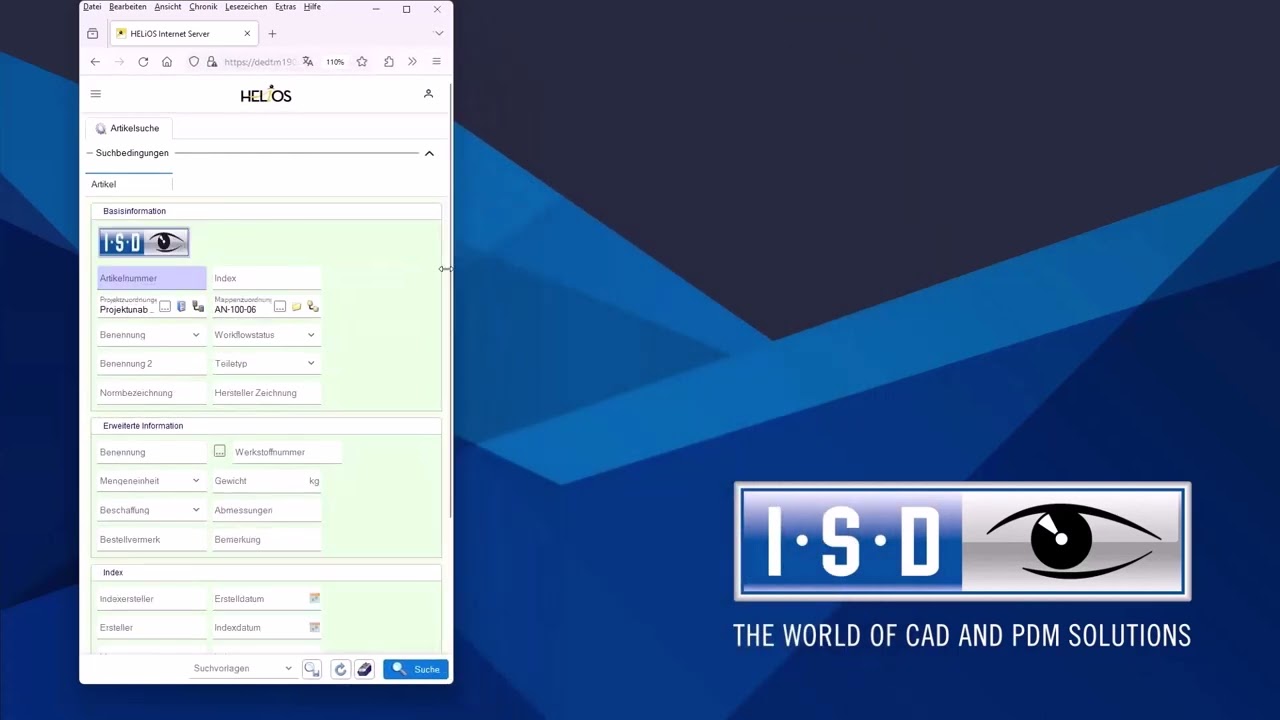Click the ellipsis button for Projektzuordnung
This screenshot has width=1280, height=720.
pos(165,307)
